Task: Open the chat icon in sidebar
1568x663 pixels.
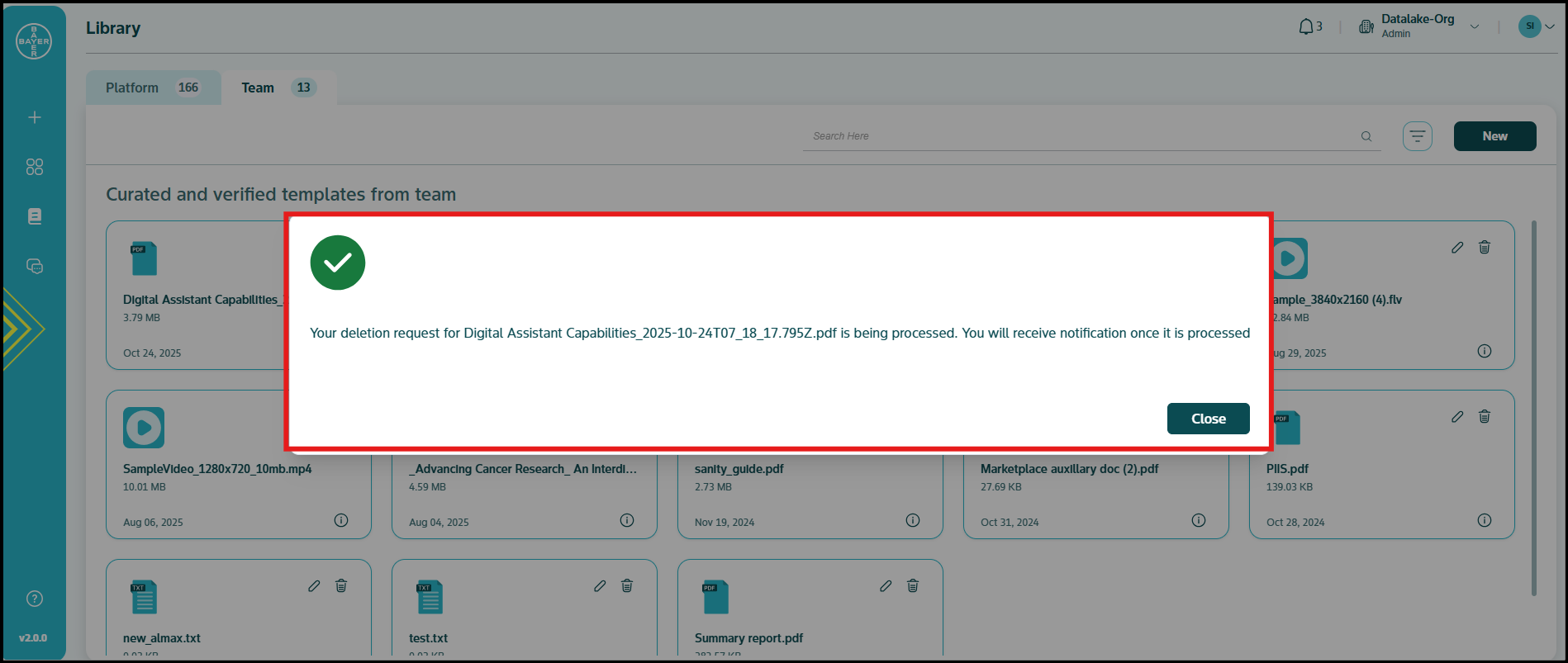Action: point(35,266)
